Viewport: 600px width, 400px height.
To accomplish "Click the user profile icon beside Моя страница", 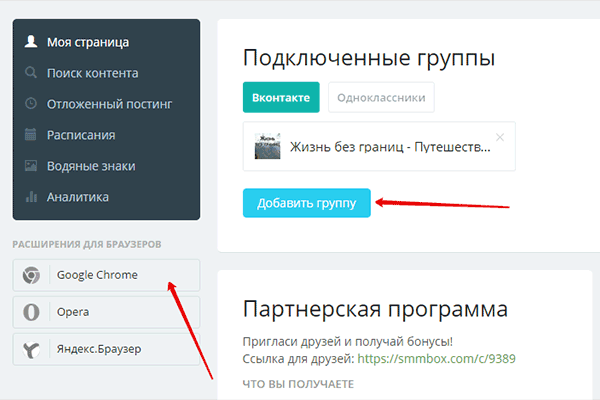I will tap(31, 41).
